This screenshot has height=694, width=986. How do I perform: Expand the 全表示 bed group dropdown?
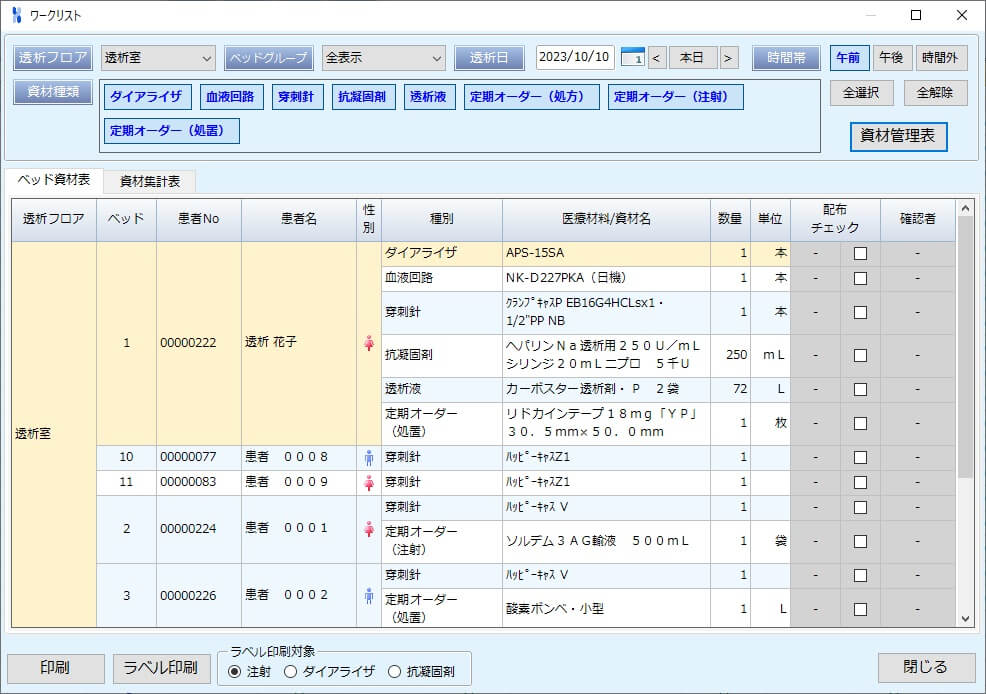pyautogui.click(x=384, y=58)
